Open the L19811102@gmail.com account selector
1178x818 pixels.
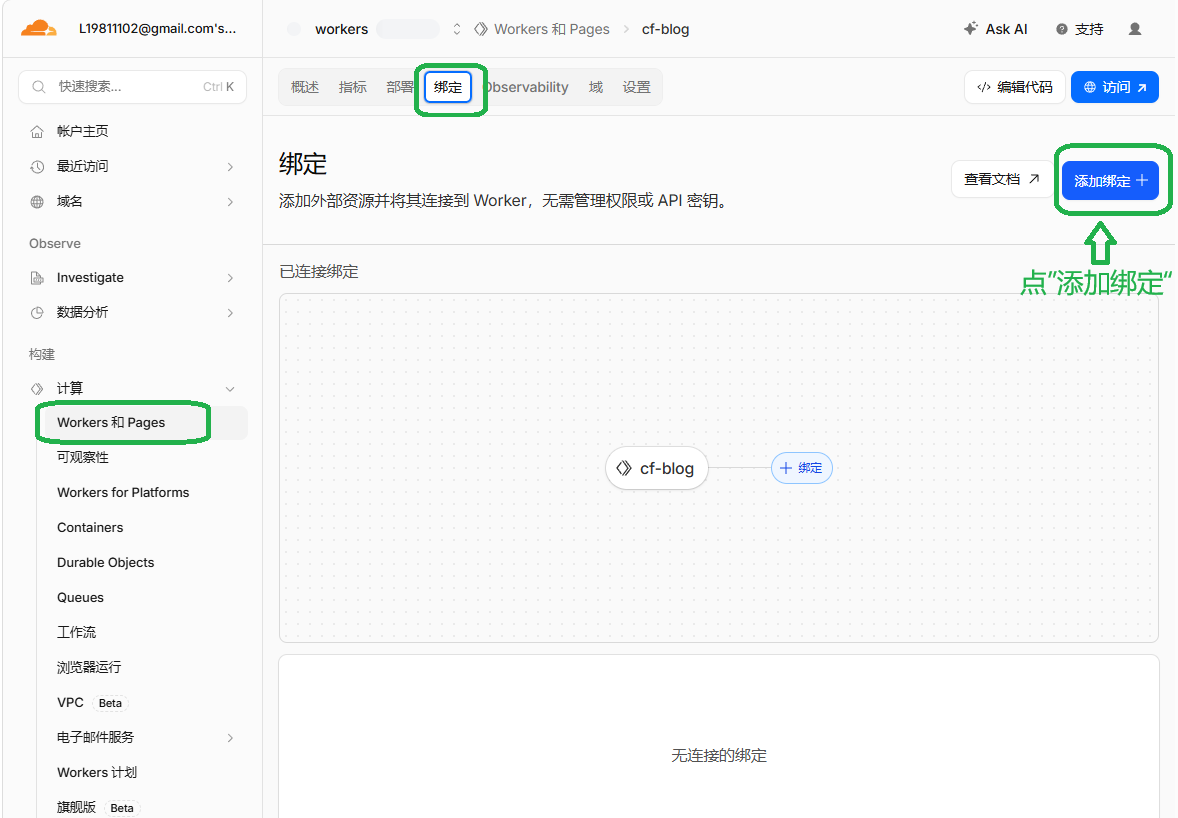click(157, 29)
